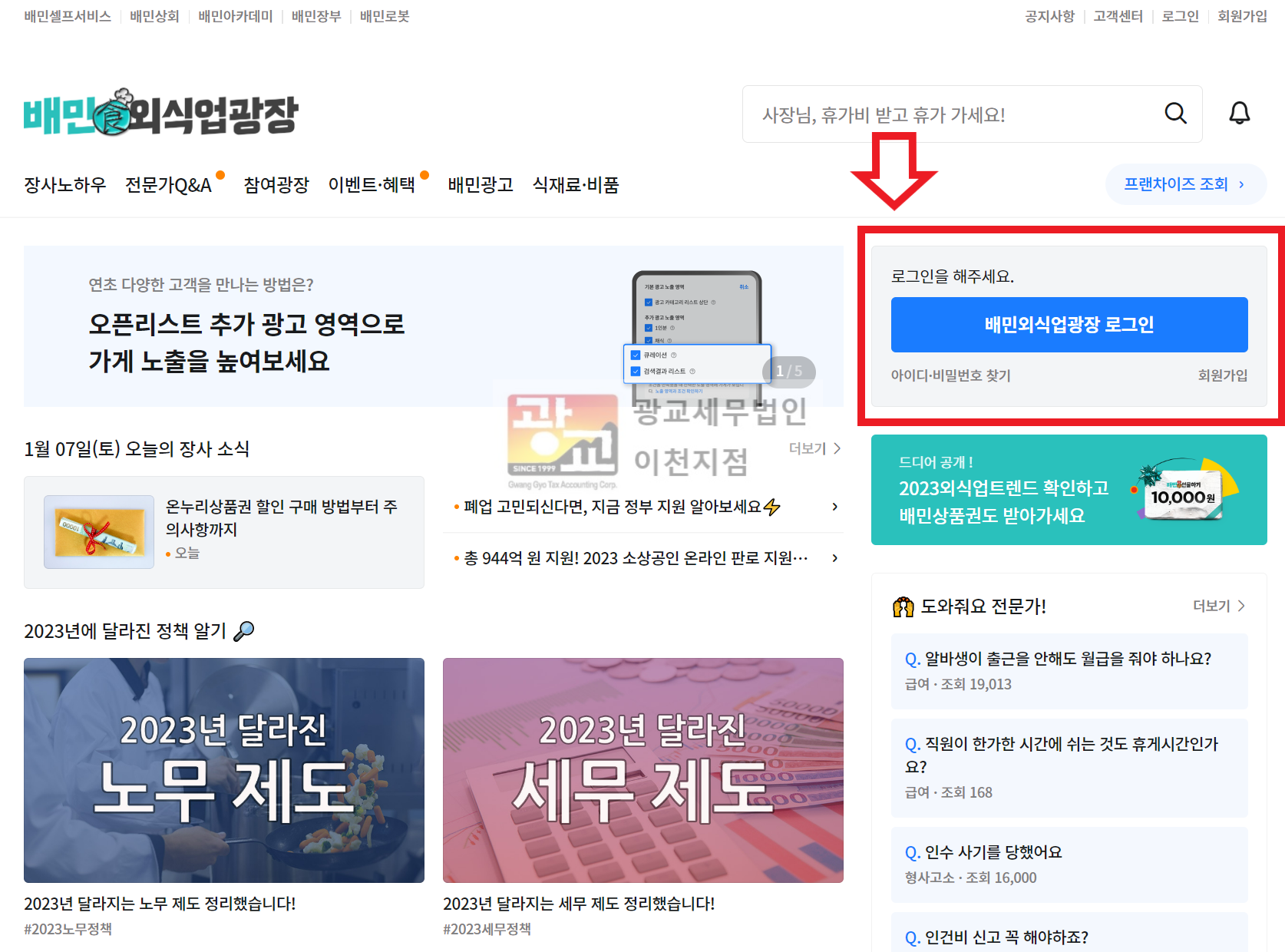Open 이벤트·혜택 menu

(x=372, y=185)
